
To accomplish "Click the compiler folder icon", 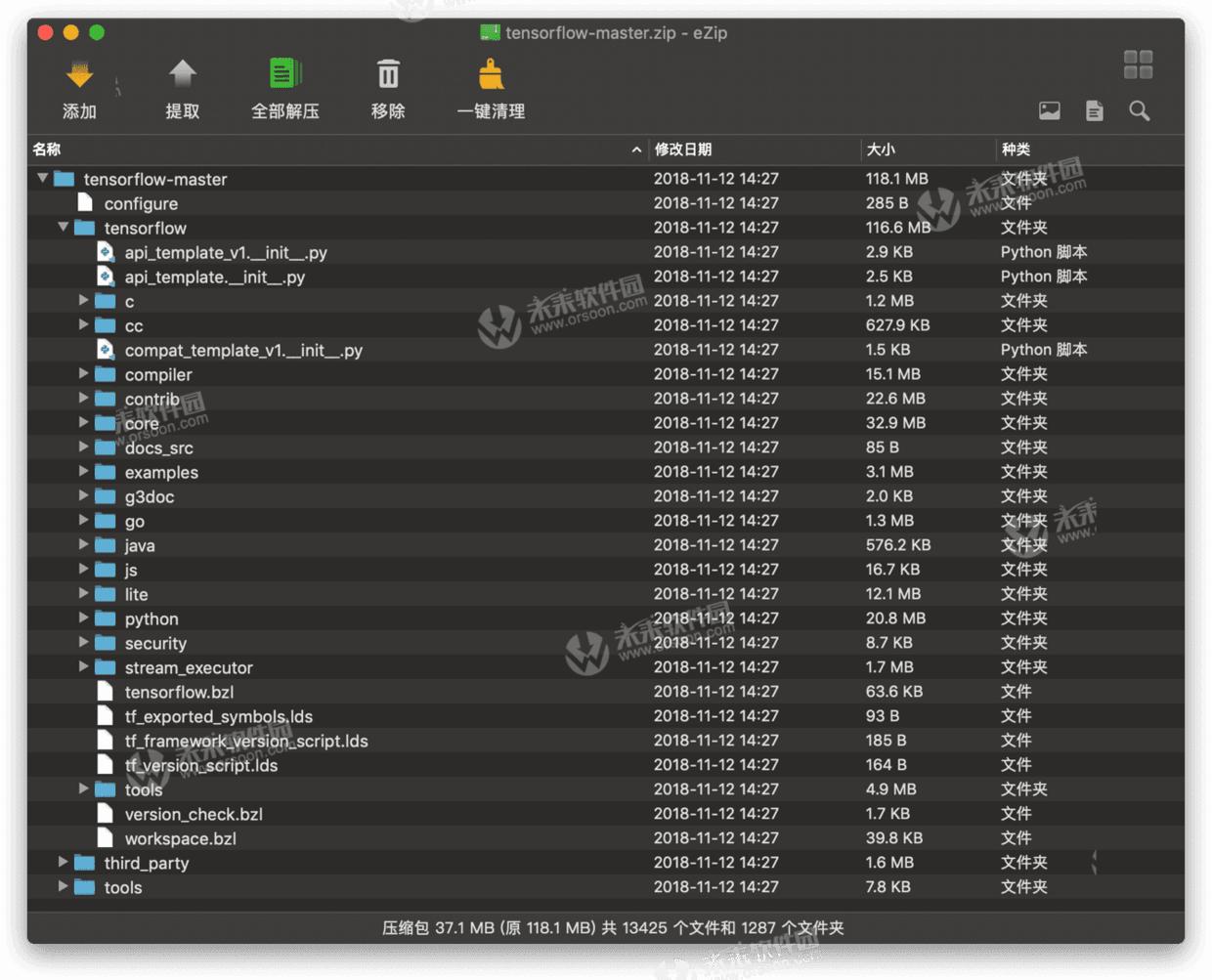I will point(106,374).
